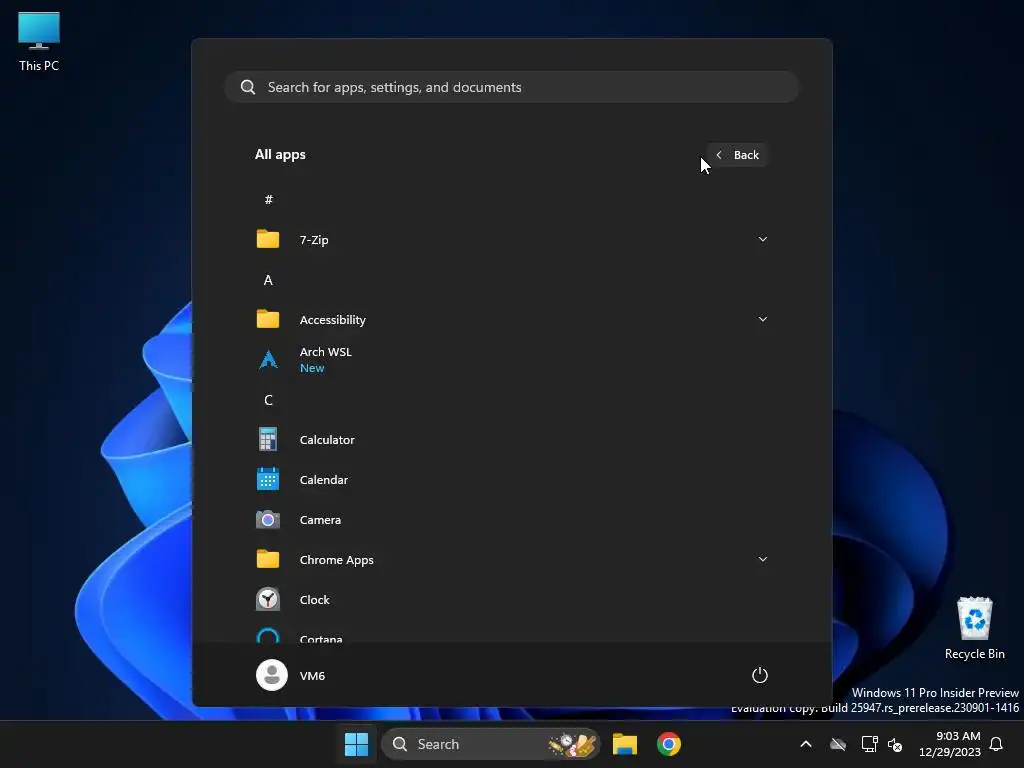Viewport: 1024px width, 768px height.
Task: Click the muted volume tray icon
Action: (895, 744)
